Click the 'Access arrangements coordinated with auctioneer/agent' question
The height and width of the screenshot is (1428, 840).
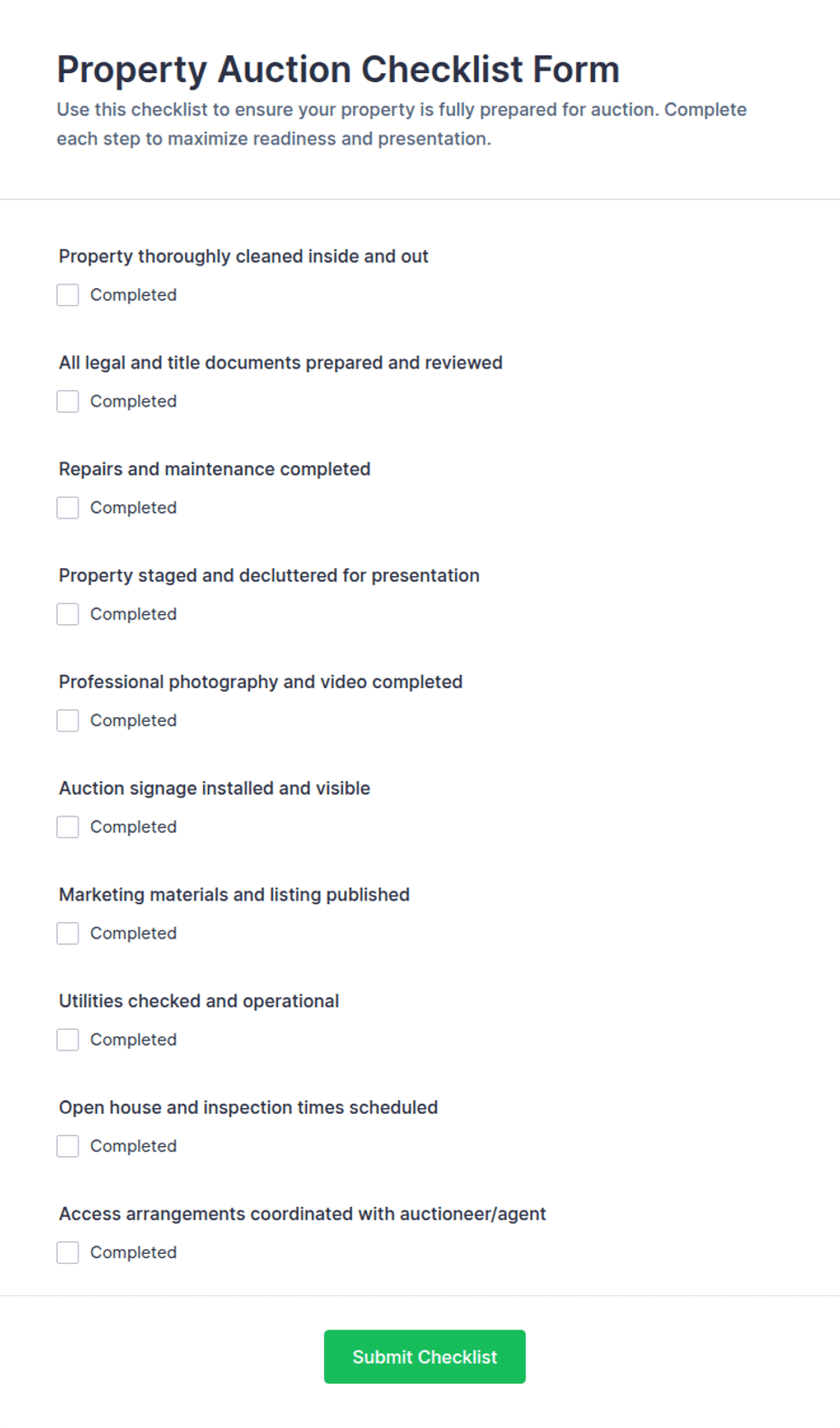coord(303,1214)
